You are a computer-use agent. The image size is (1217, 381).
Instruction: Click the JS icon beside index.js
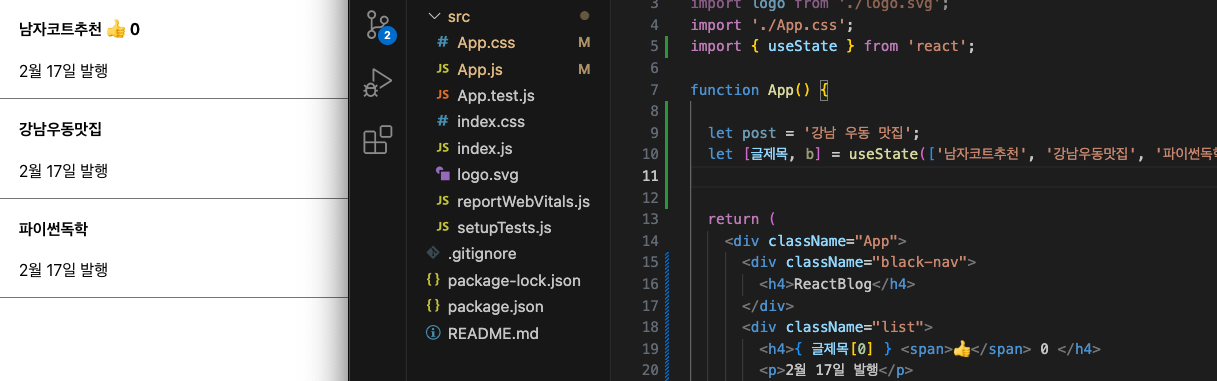click(442, 148)
